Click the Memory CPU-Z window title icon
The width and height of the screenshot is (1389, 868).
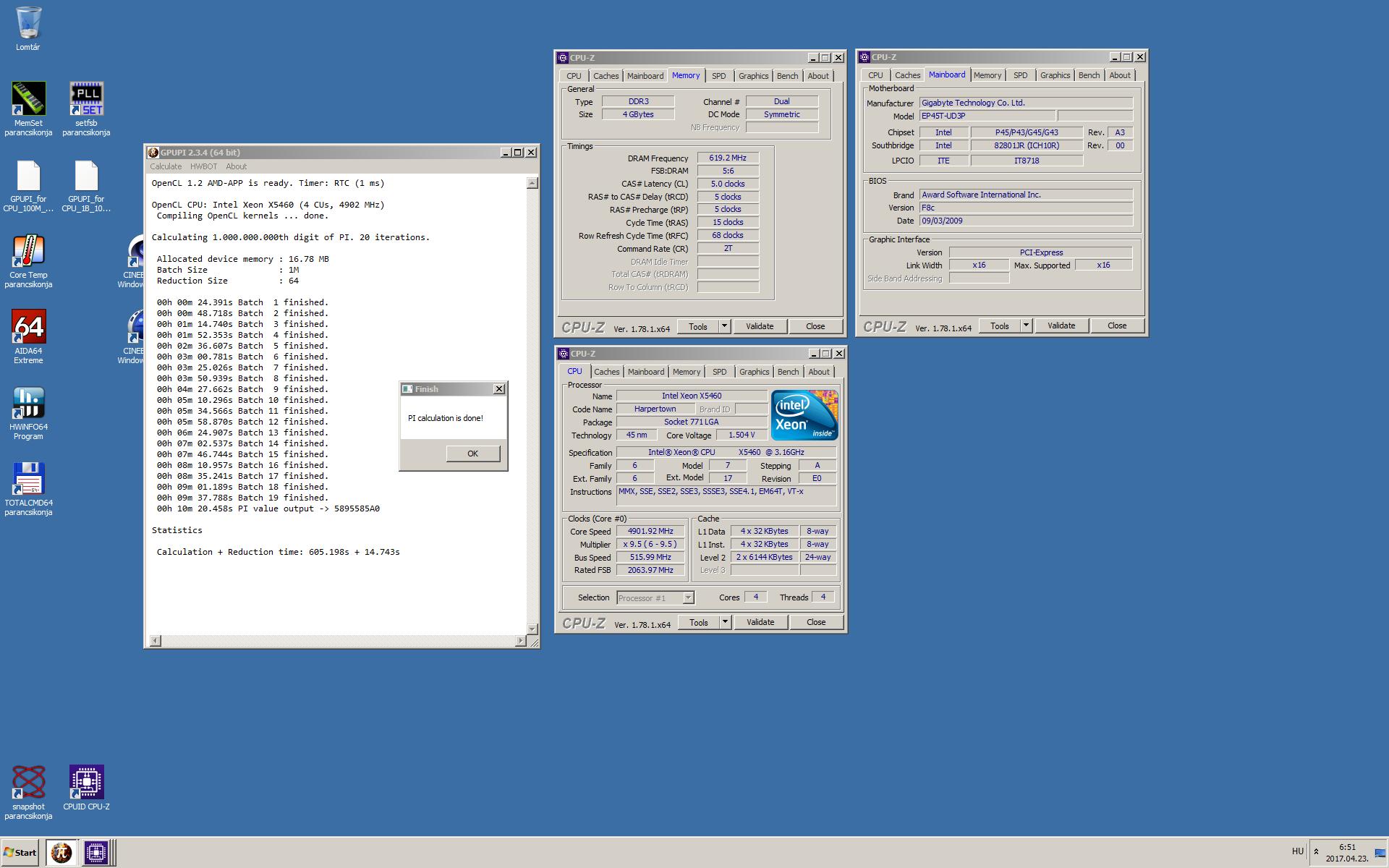563,58
